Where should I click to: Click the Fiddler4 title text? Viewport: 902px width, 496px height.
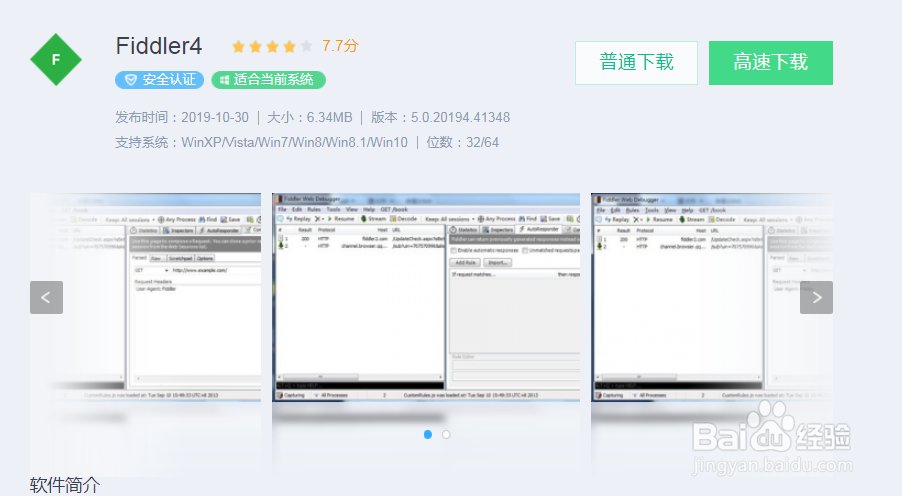159,46
